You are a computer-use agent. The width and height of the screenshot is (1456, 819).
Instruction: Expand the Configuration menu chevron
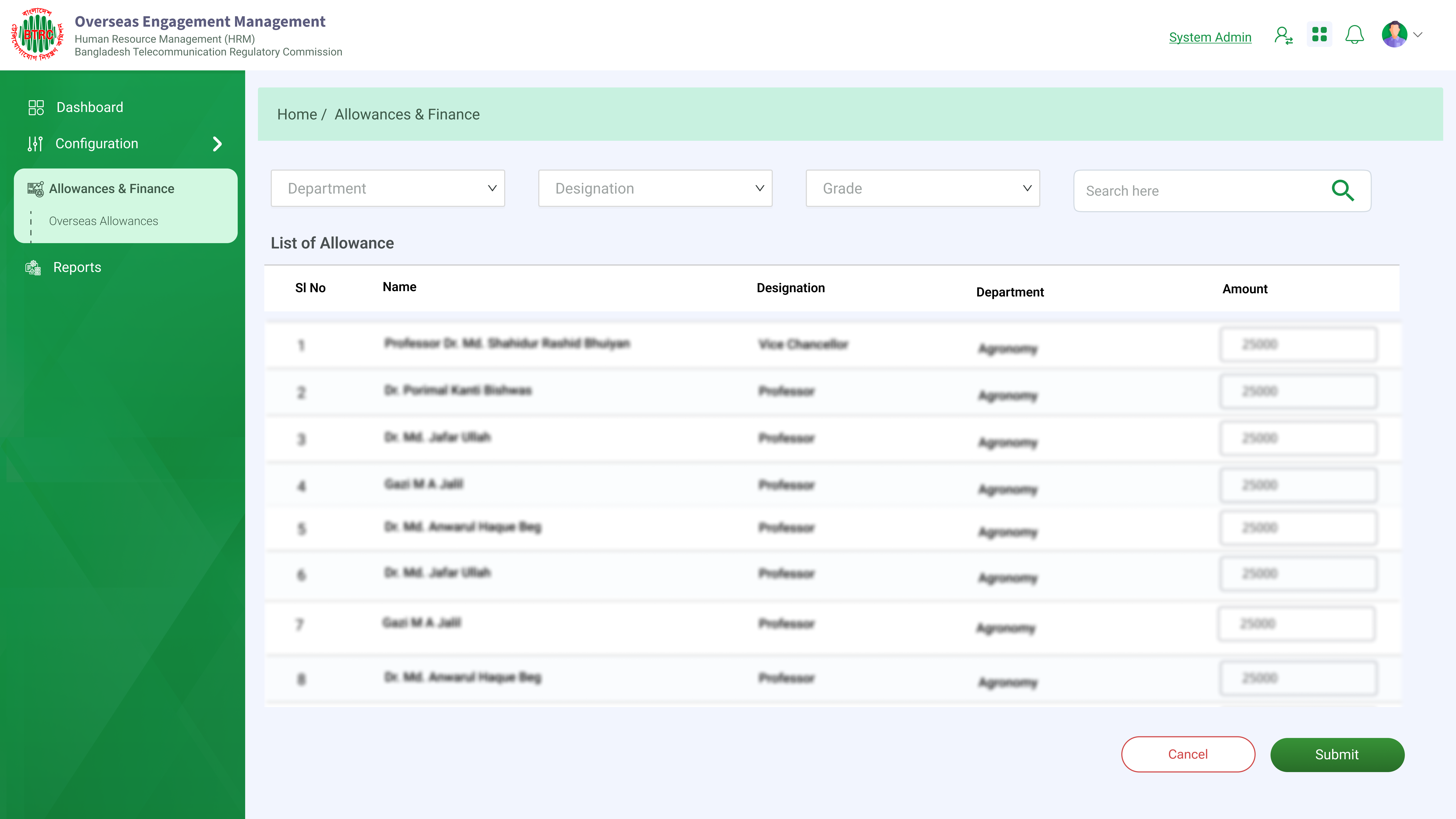[217, 144]
